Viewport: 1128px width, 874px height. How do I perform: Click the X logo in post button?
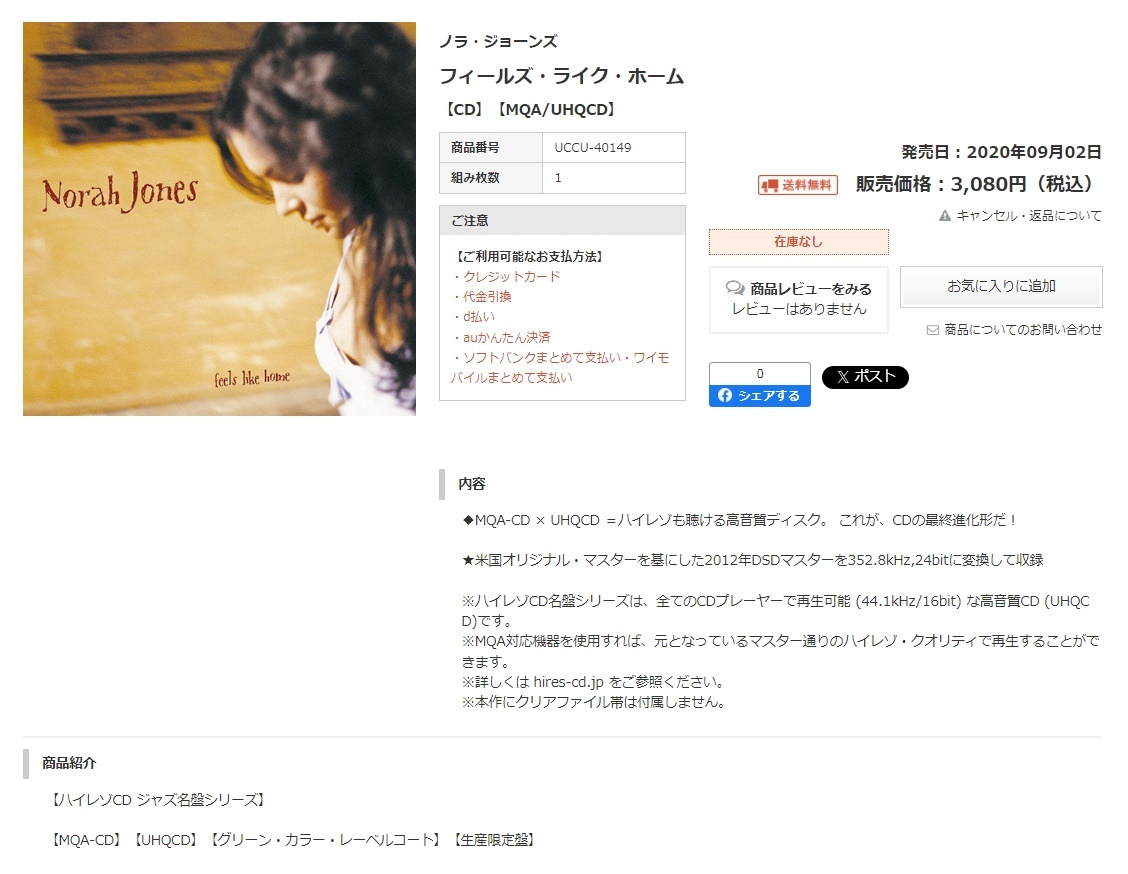click(x=843, y=377)
